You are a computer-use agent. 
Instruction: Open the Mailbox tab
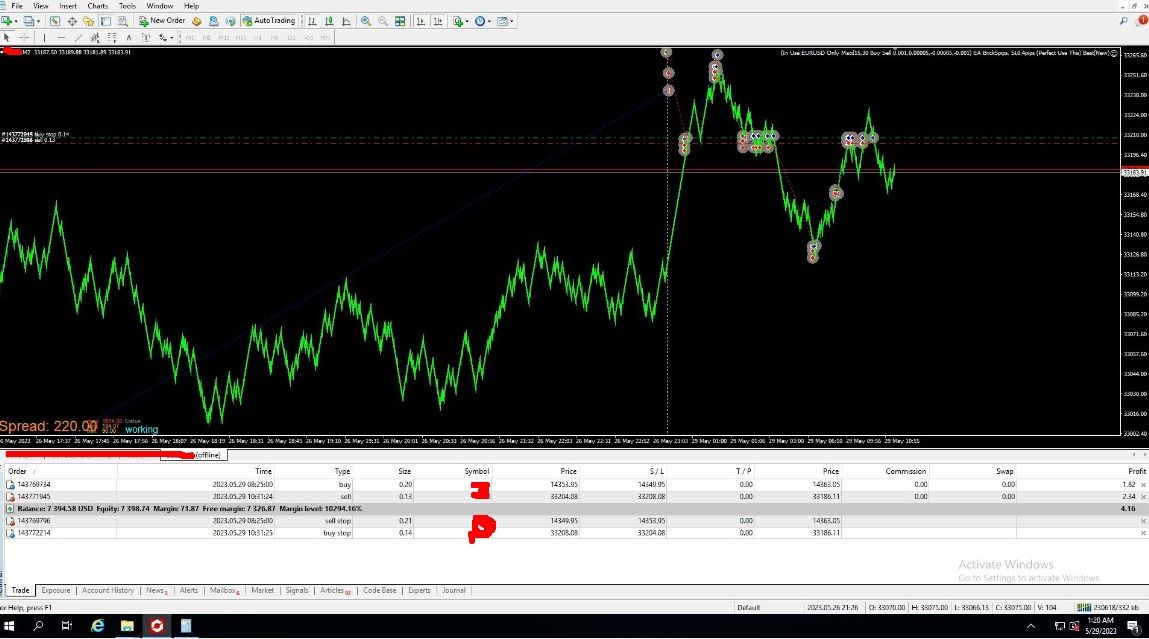click(224, 591)
